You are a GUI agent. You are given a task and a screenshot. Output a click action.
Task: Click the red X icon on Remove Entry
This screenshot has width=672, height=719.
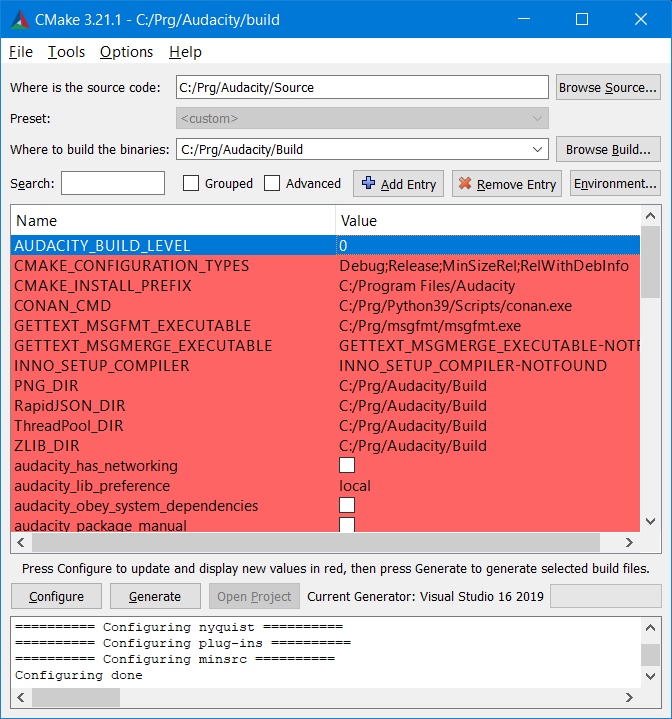(465, 183)
